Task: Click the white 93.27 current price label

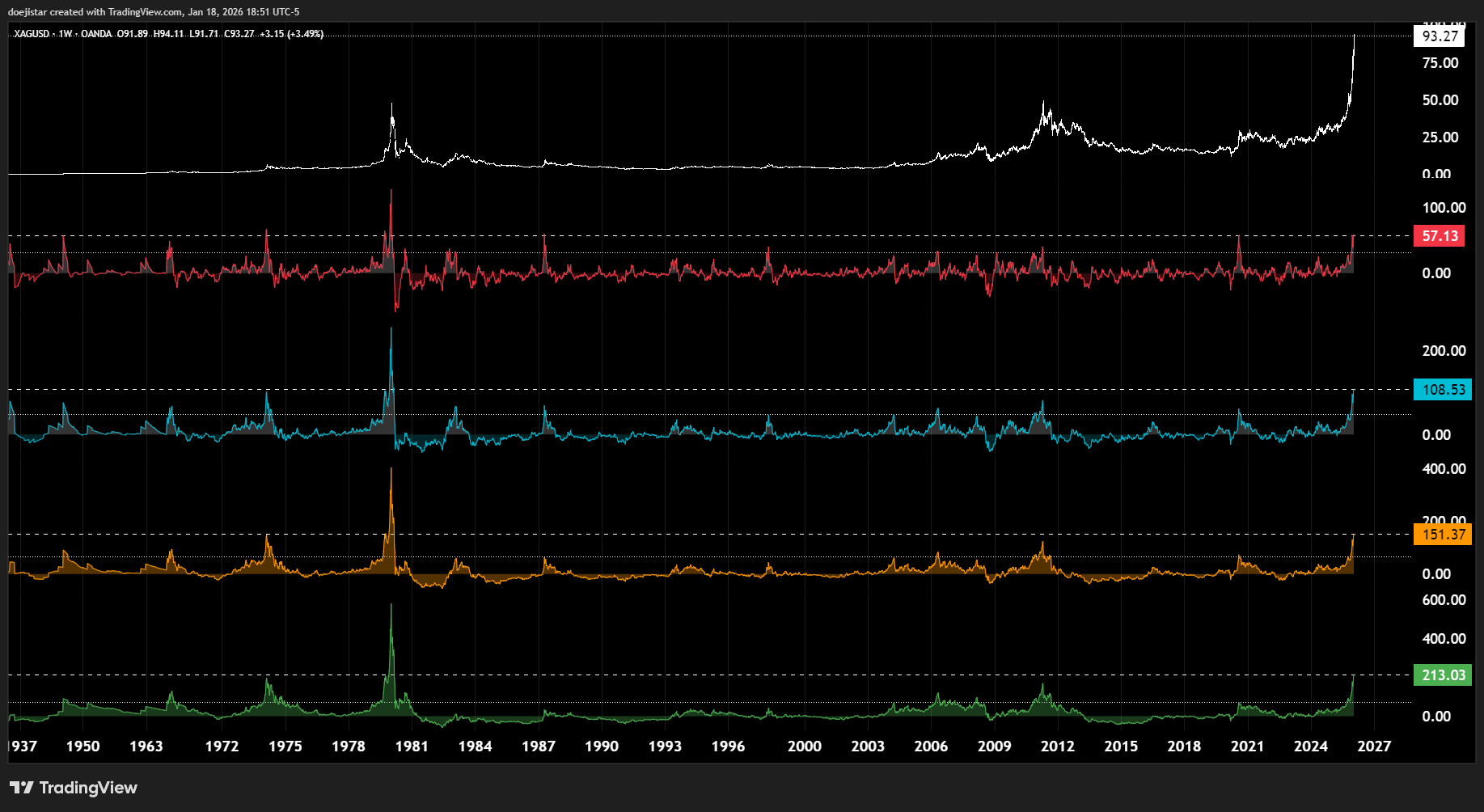Action: [1440, 36]
